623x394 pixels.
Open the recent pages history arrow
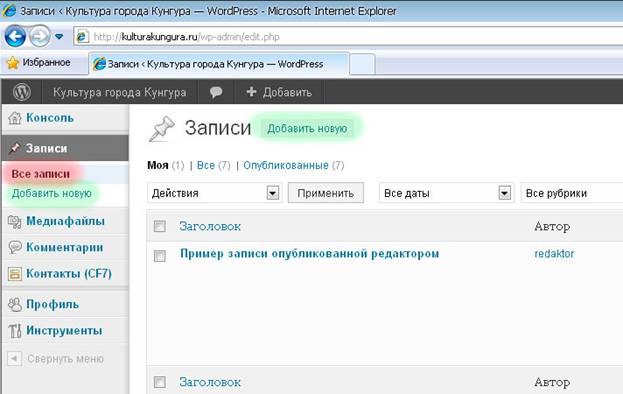click(x=59, y=37)
